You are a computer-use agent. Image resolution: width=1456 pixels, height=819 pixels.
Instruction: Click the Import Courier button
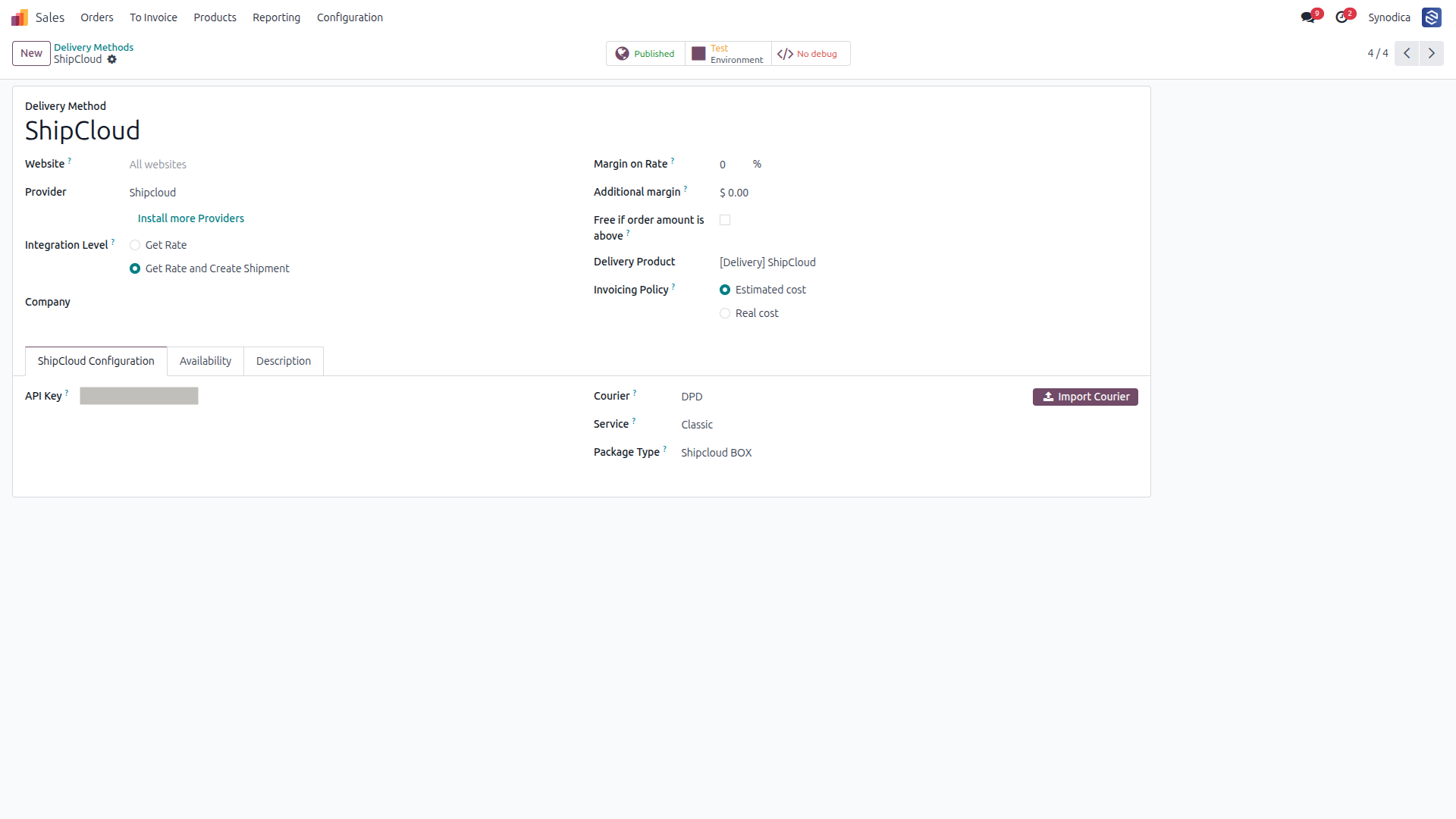coord(1085,397)
